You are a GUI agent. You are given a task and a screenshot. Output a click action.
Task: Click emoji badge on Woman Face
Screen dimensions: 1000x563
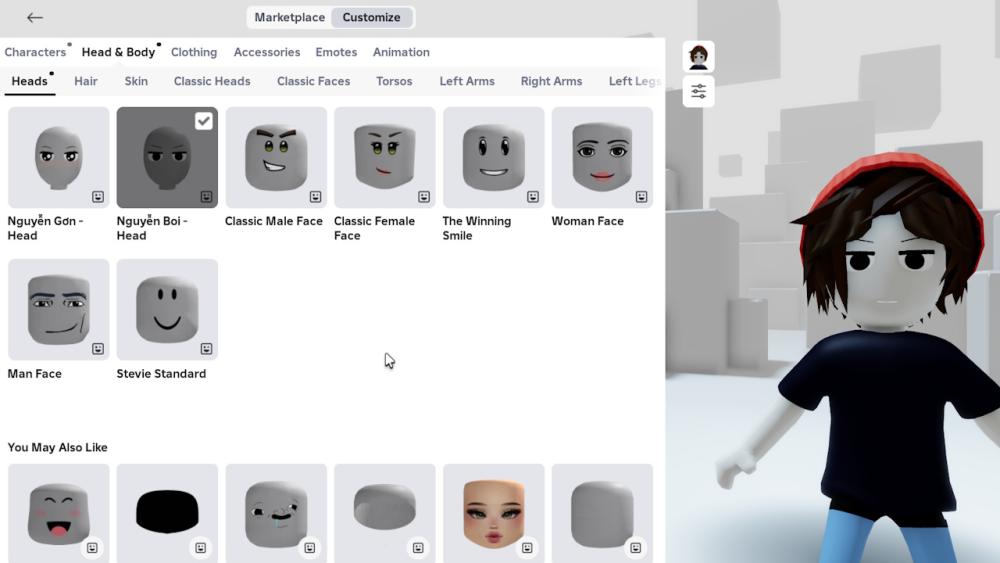(x=642, y=196)
